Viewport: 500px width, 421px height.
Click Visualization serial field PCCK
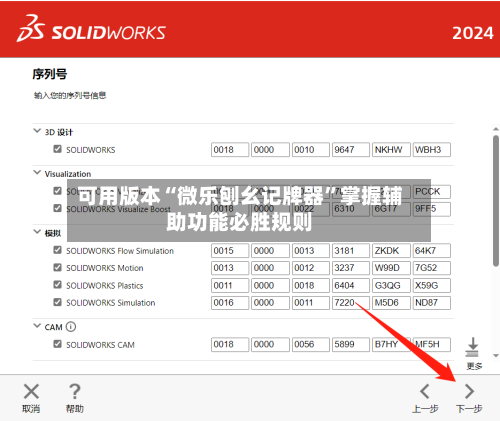click(432, 192)
